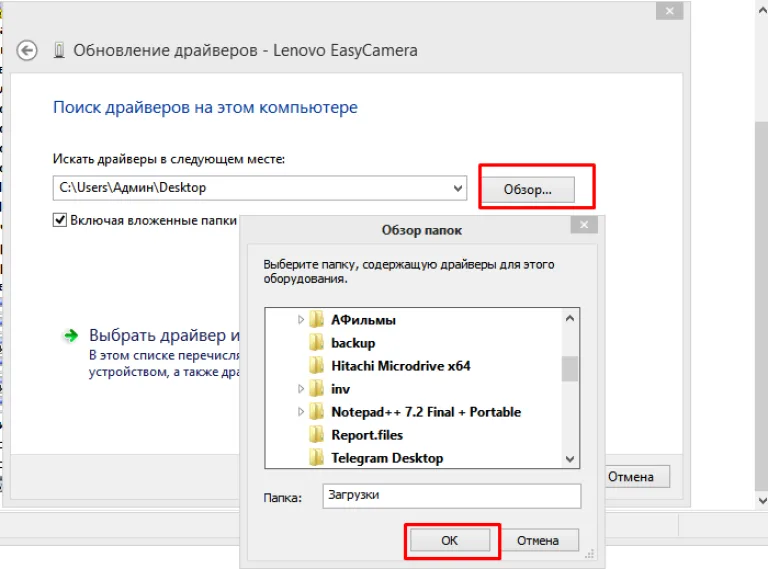Select the АФильмы folder icon
Viewport: 768px width, 569px height.
coord(316,320)
